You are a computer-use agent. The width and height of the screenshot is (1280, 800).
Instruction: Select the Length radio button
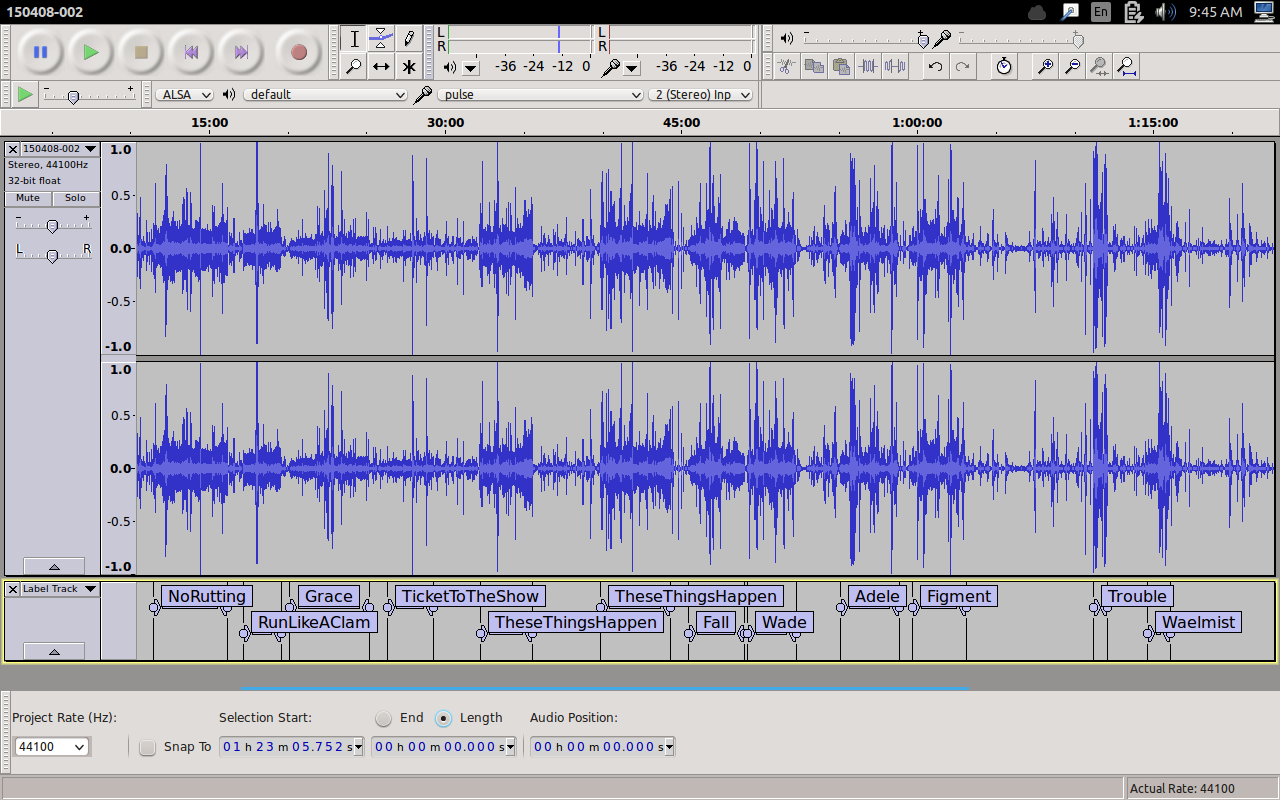(444, 718)
